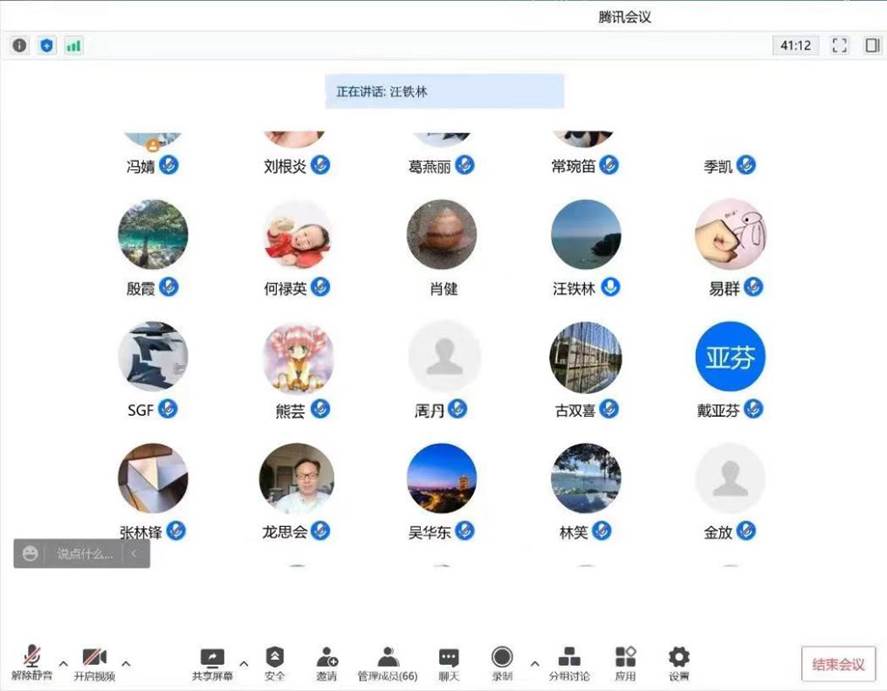This screenshot has width=887, height=691.
Task: Enter full screen mode via top-right icon
Action: [840, 46]
